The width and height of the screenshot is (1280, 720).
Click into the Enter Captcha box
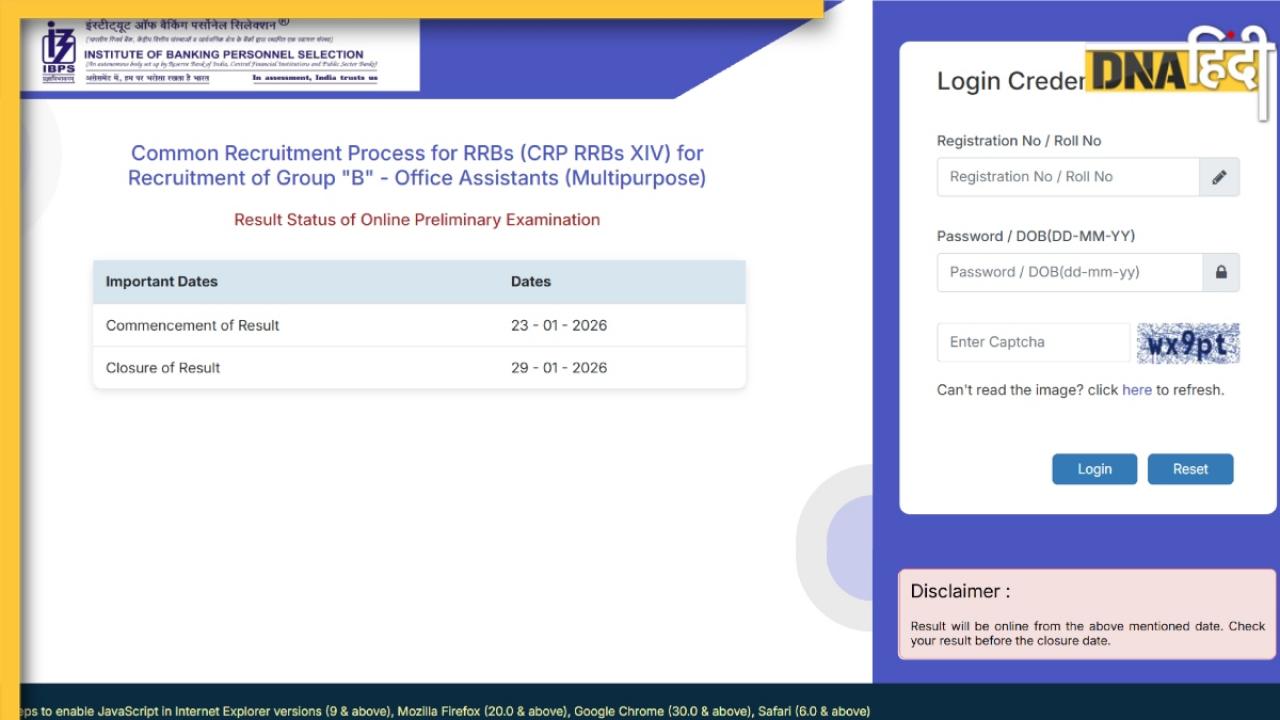(x=1032, y=342)
